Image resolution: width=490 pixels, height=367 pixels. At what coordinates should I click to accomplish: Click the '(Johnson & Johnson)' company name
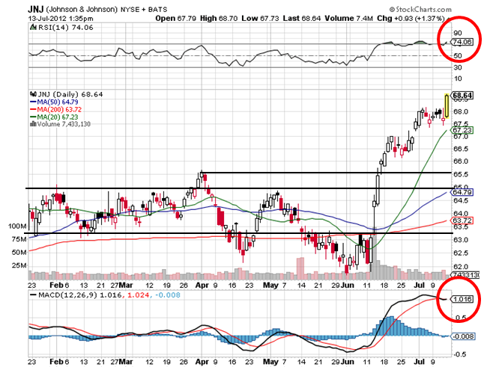tap(82, 9)
